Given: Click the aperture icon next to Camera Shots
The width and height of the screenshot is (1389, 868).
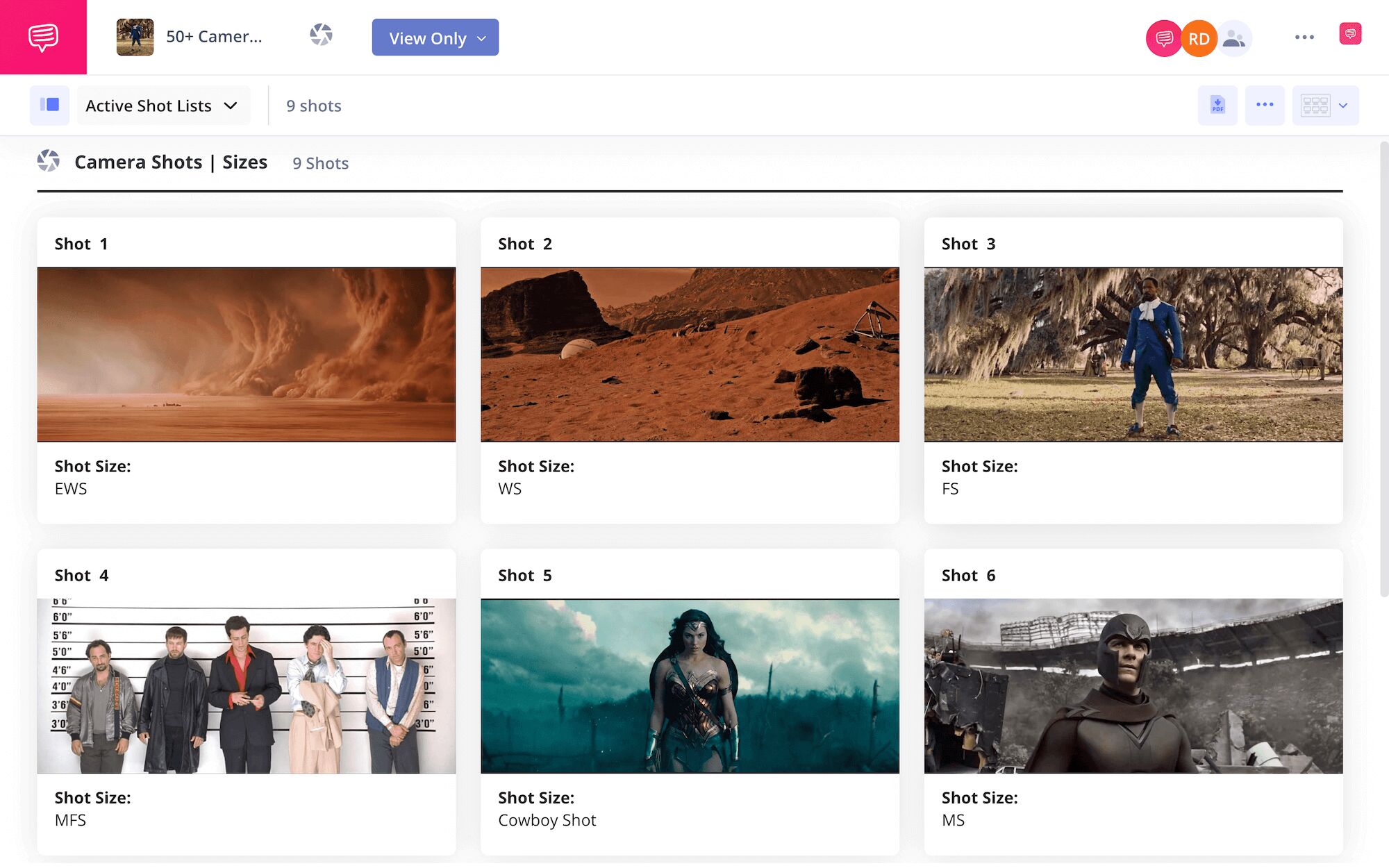Looking at the screenshot, I should [x=49, y=161].
